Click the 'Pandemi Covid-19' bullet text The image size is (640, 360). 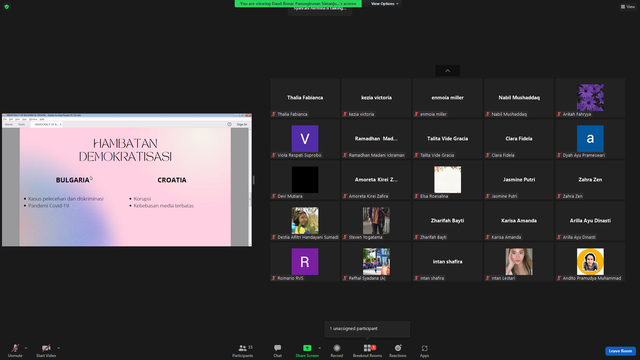click(49, 206)
